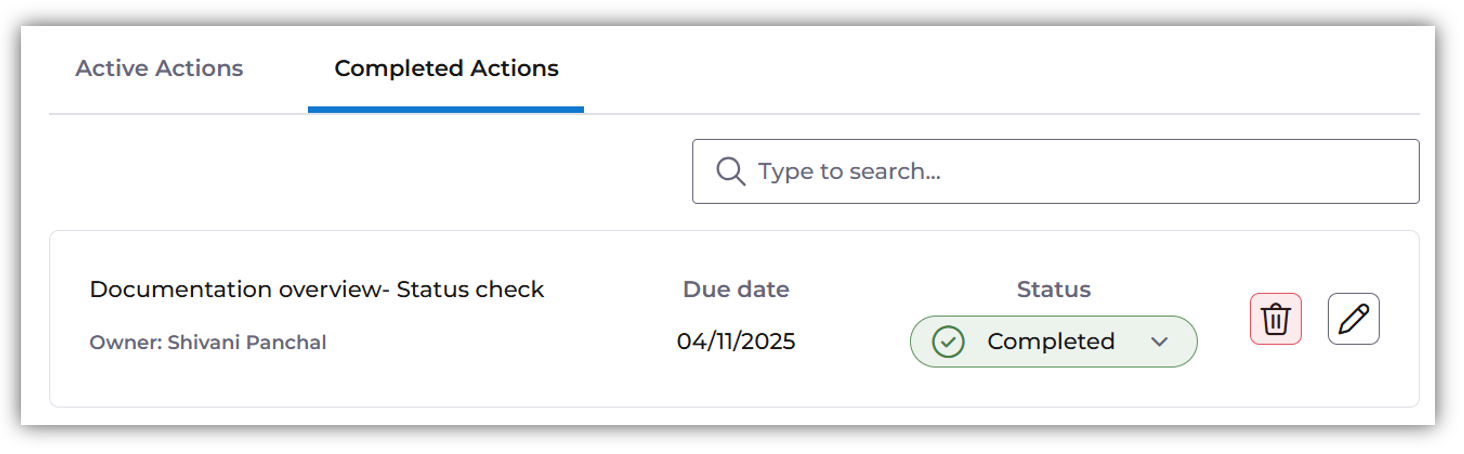Click the Type to search placeholder text
The width and height of the screenshot is (1464, 454).
tap(849, 171)
